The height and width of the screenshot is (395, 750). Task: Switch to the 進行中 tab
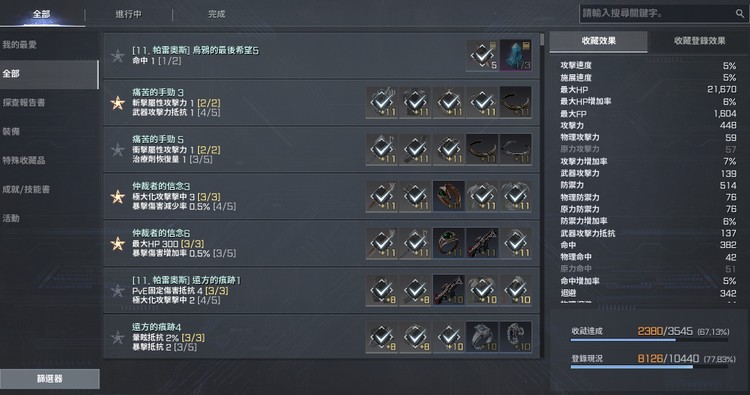(x=128, y=14)
